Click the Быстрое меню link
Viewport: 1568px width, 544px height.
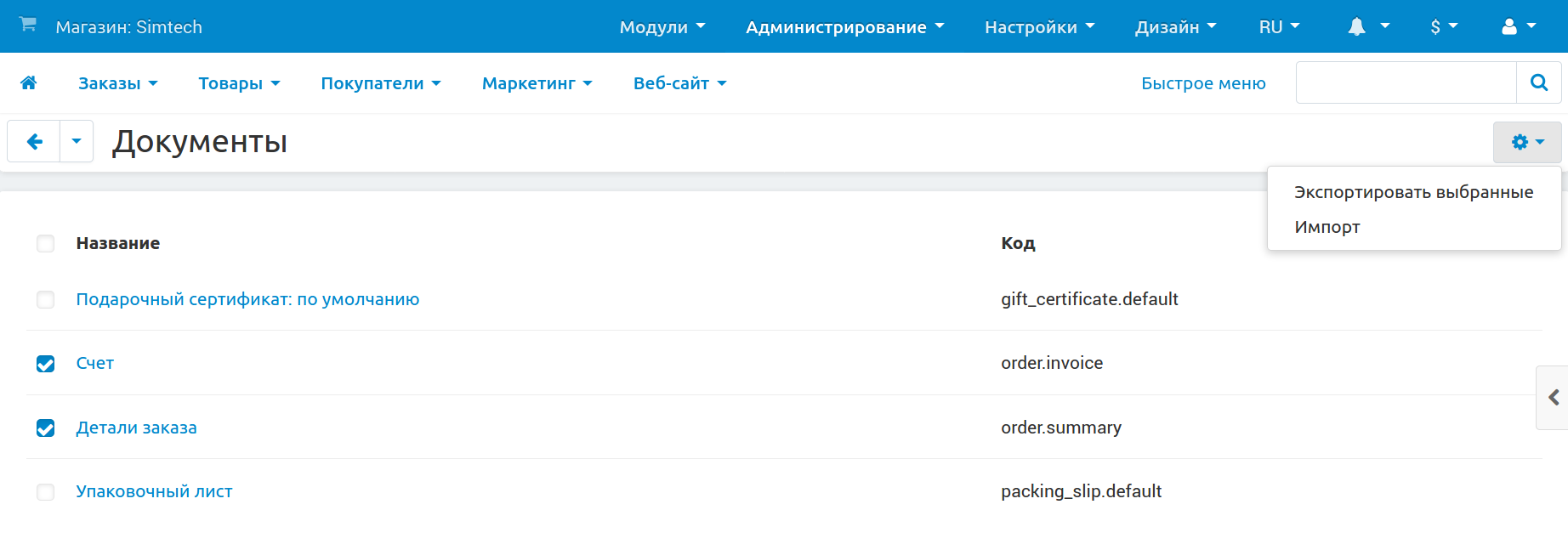[x=1203, y=83]
